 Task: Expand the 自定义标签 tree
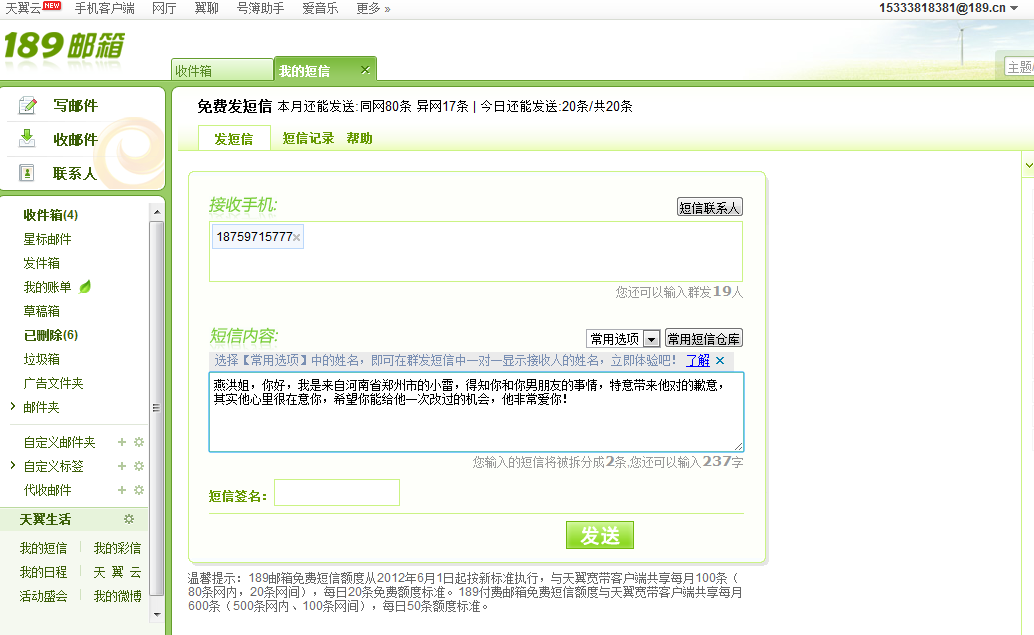(13, 466)
